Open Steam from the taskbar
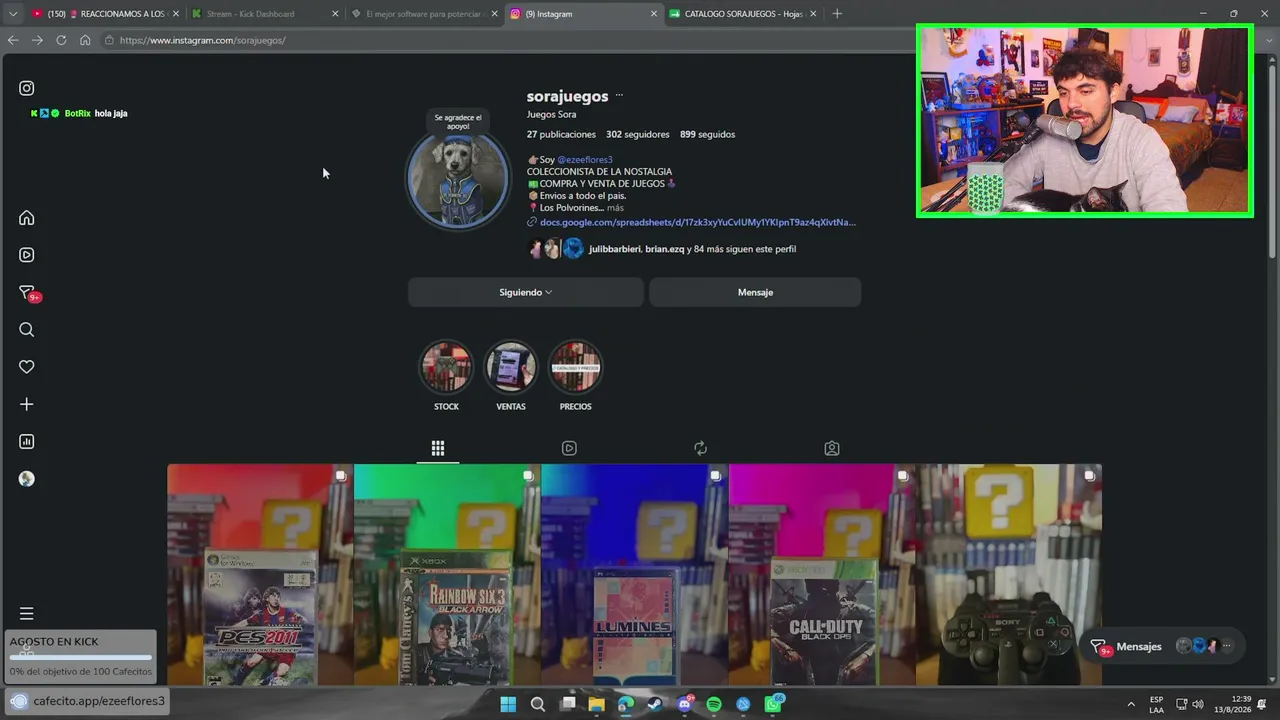 655,704
